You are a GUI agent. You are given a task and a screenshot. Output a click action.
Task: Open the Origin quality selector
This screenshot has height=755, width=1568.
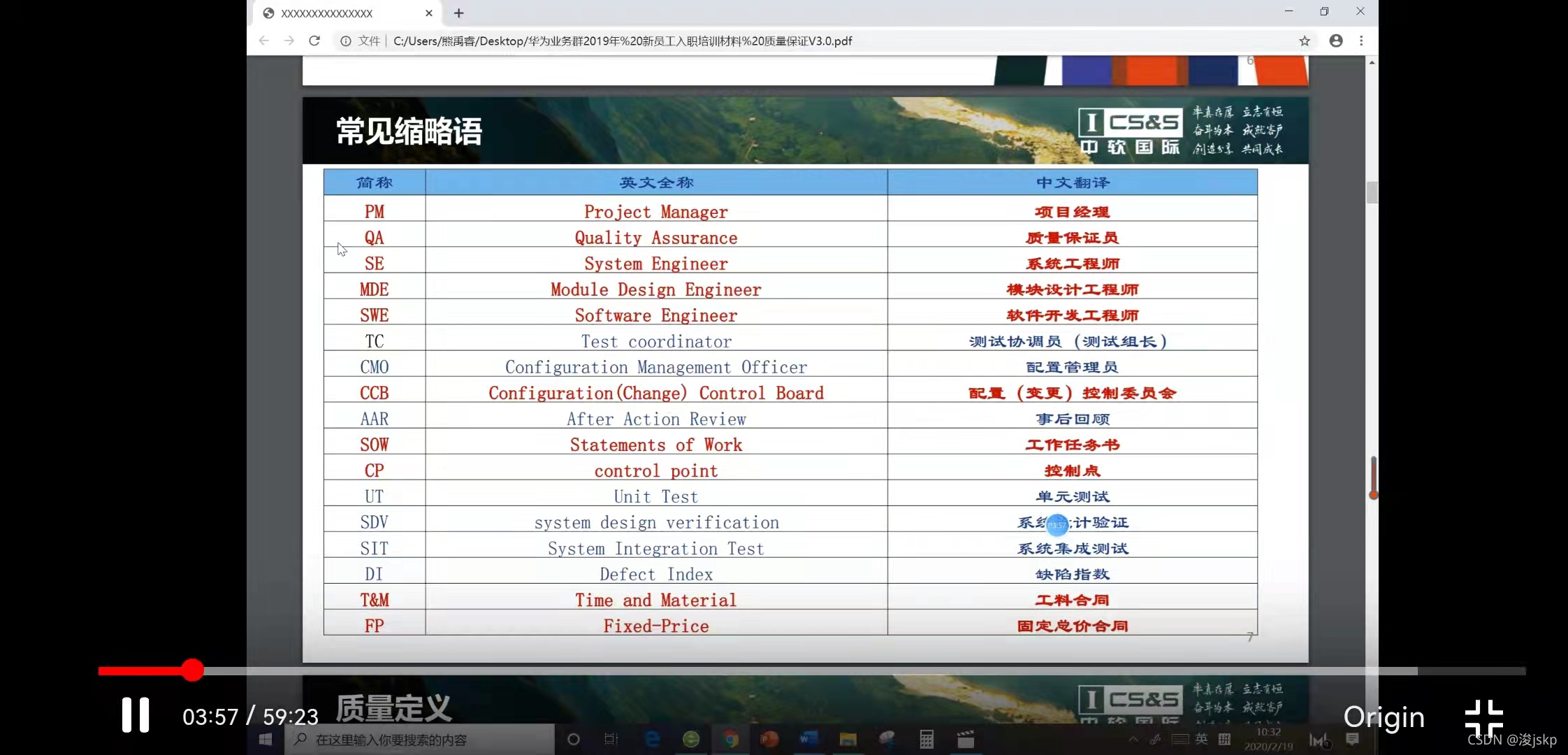(1384, 717)
